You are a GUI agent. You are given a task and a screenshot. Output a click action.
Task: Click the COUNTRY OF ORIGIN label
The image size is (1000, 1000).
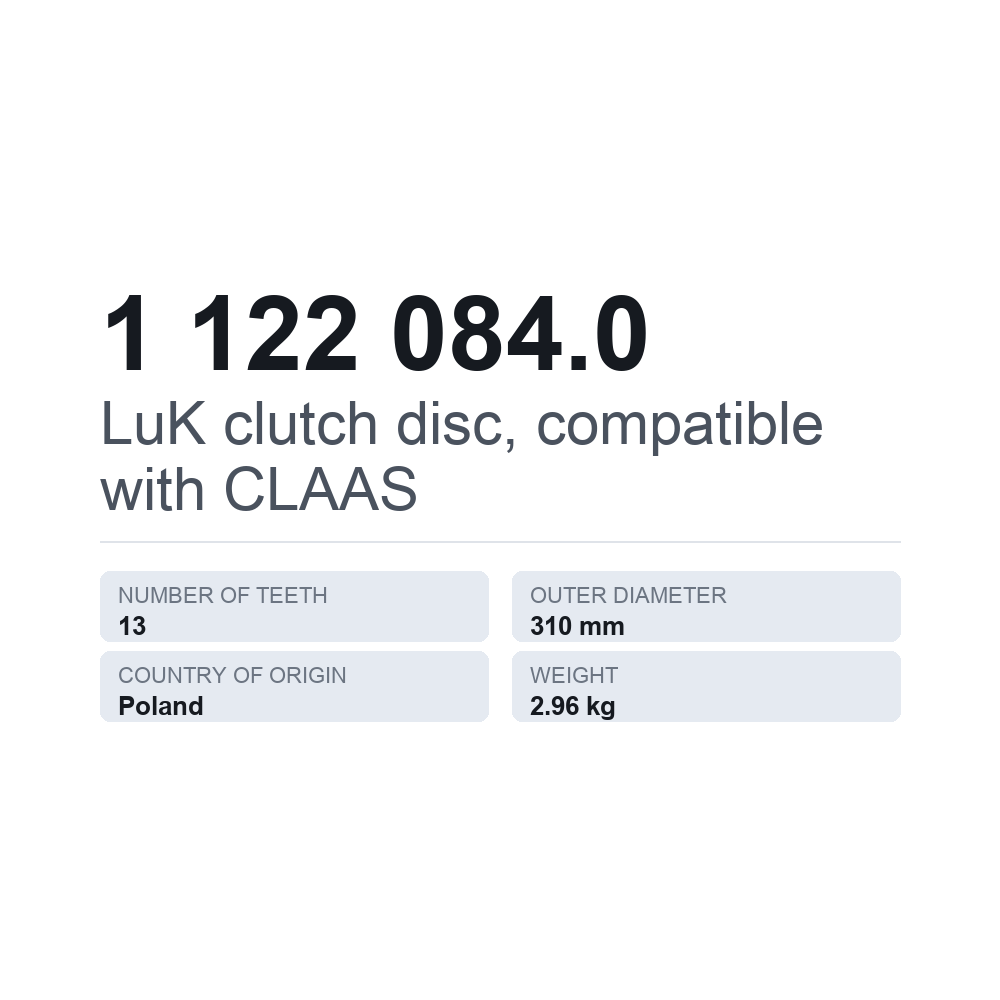(x=232, y=675)
